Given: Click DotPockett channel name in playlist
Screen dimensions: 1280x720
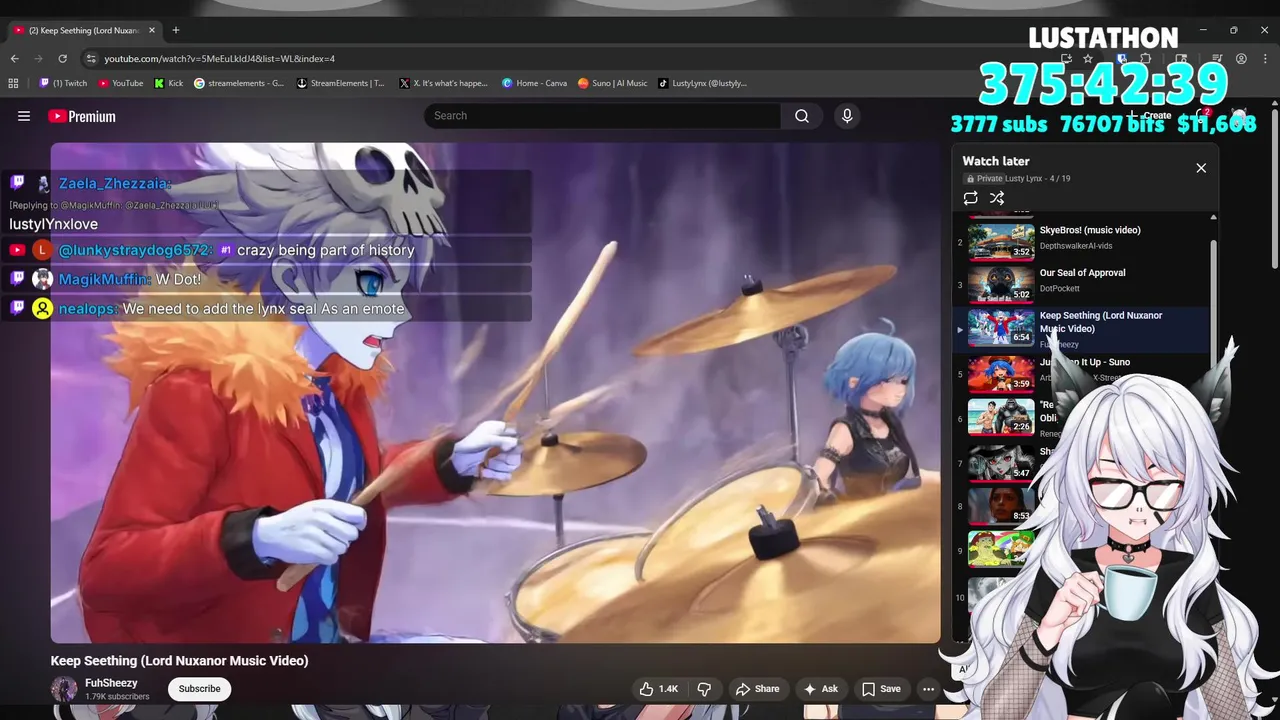Looking at the screenshot, I should tap(1060, 289).
